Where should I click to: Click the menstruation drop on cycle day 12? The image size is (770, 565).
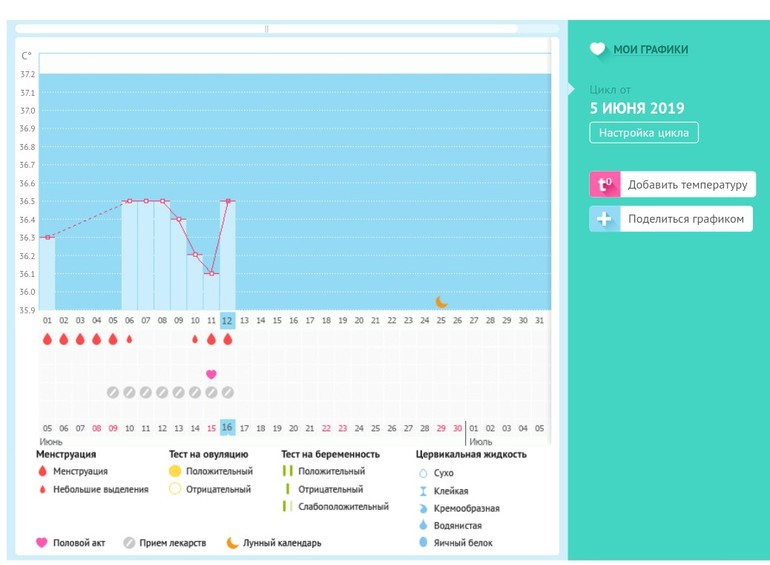point(228,339)
